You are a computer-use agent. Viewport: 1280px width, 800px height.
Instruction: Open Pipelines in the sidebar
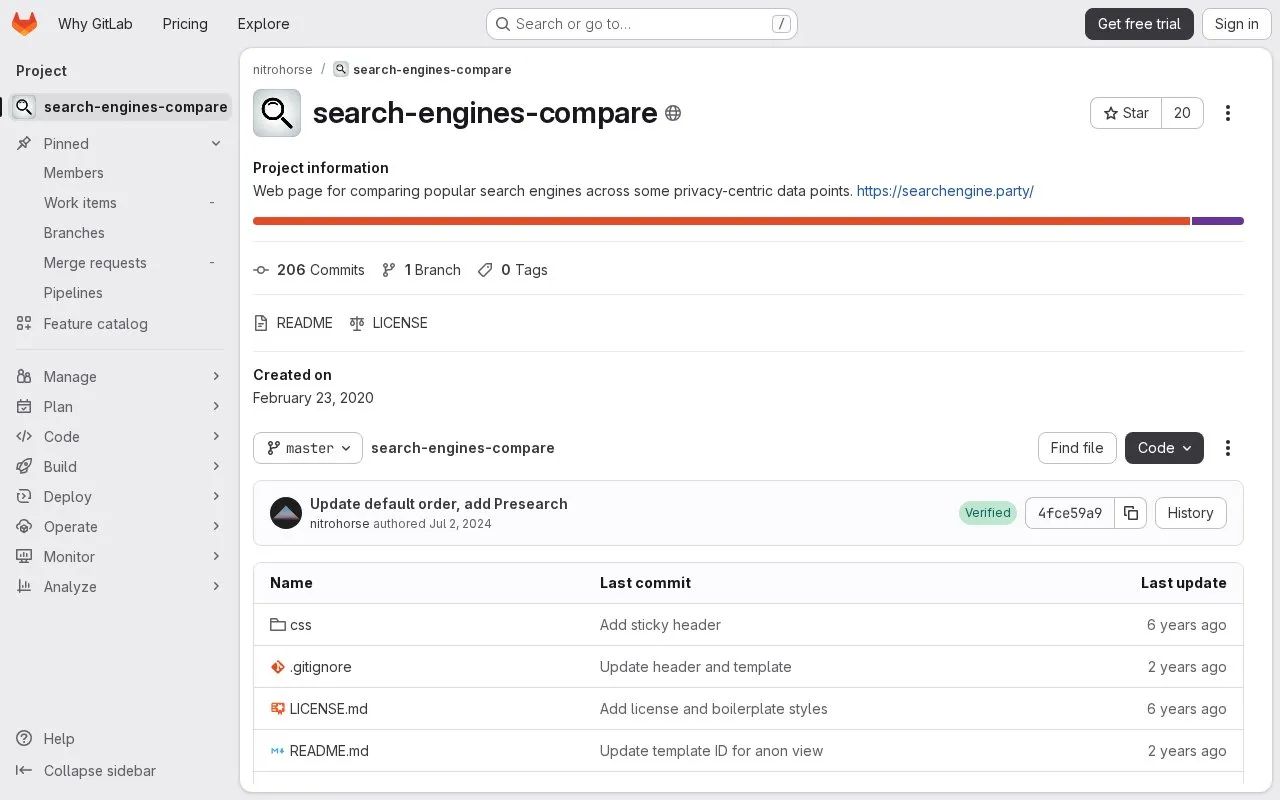(x=120, y=293)
